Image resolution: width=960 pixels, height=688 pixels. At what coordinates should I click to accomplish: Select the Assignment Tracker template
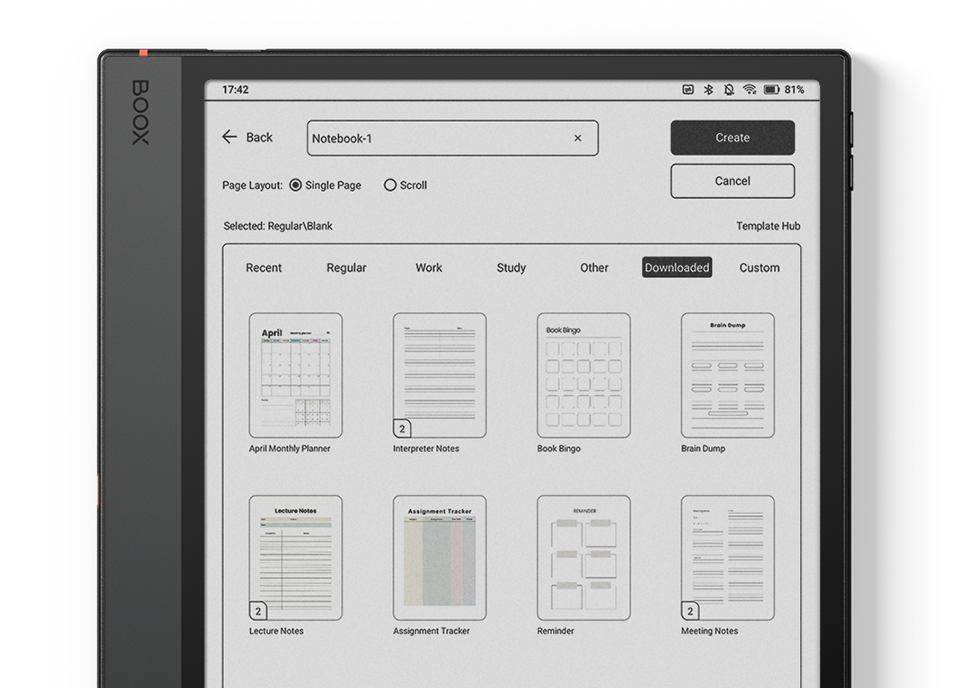click(x=440, y=558)
